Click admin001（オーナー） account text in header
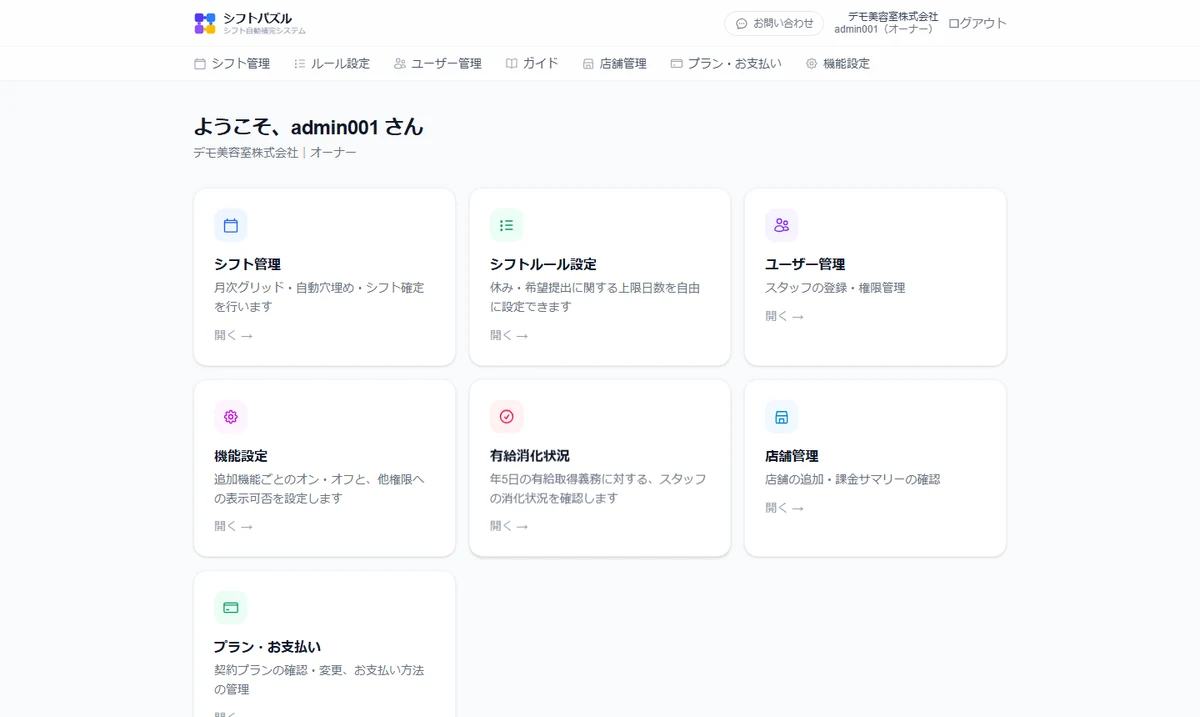 coord(885,29)
